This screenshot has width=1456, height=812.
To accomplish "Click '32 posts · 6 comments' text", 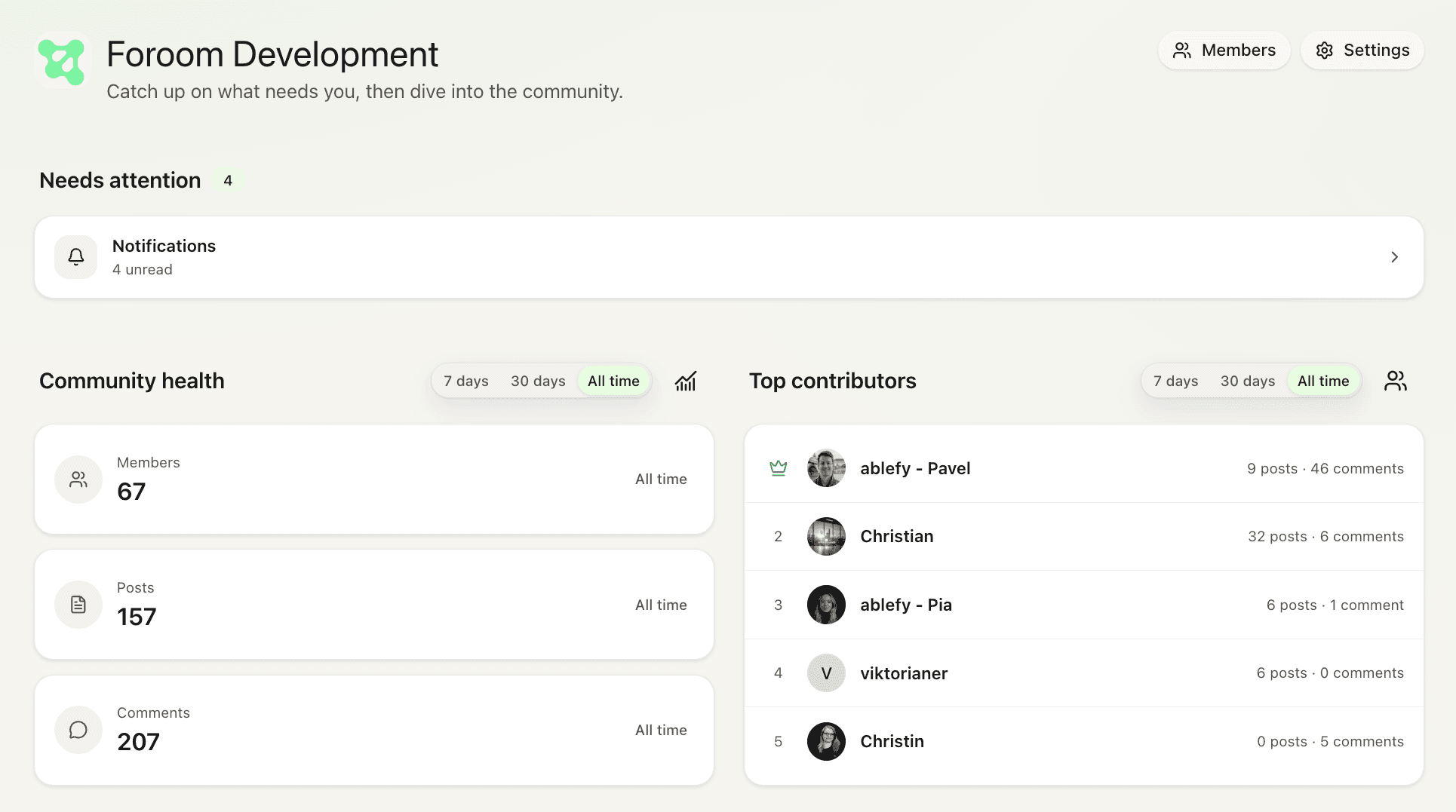I will tap(1325, 536).
